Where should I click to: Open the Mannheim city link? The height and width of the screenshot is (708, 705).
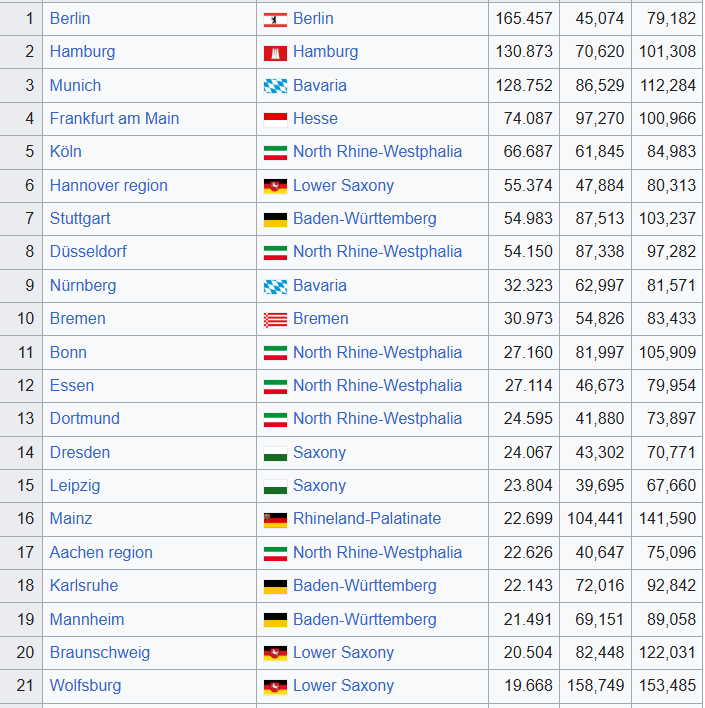(87, 619)
